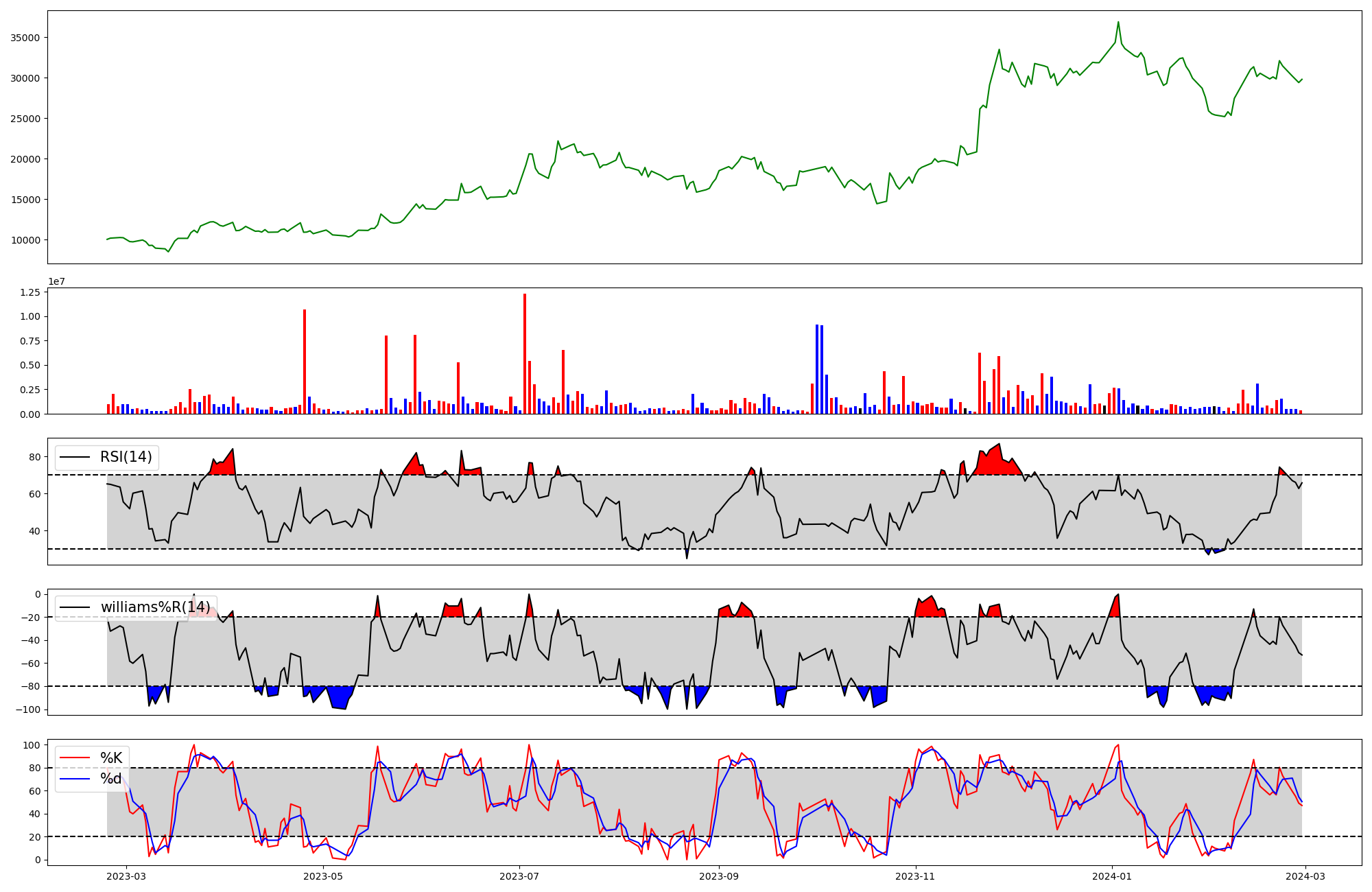Click the RSI(14) legend label

tap(126, 457)
